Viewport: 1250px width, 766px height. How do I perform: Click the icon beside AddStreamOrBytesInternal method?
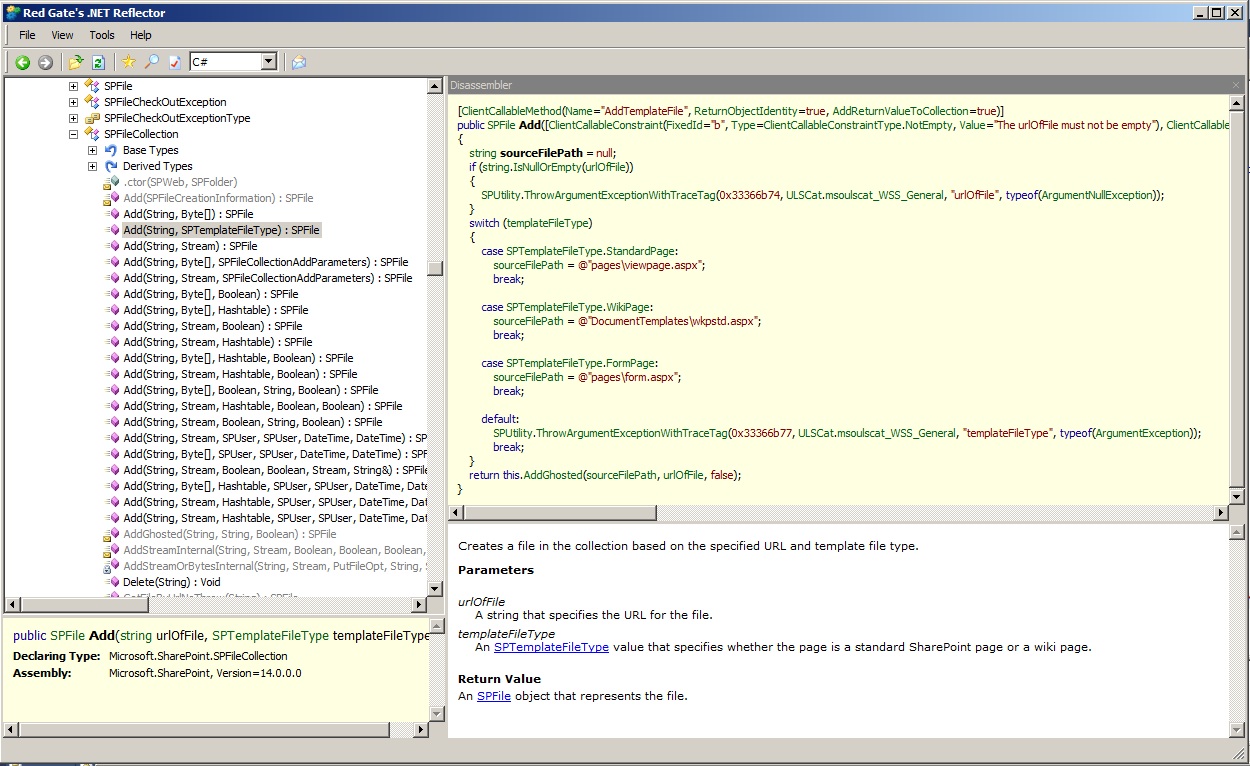pos(111,566)
